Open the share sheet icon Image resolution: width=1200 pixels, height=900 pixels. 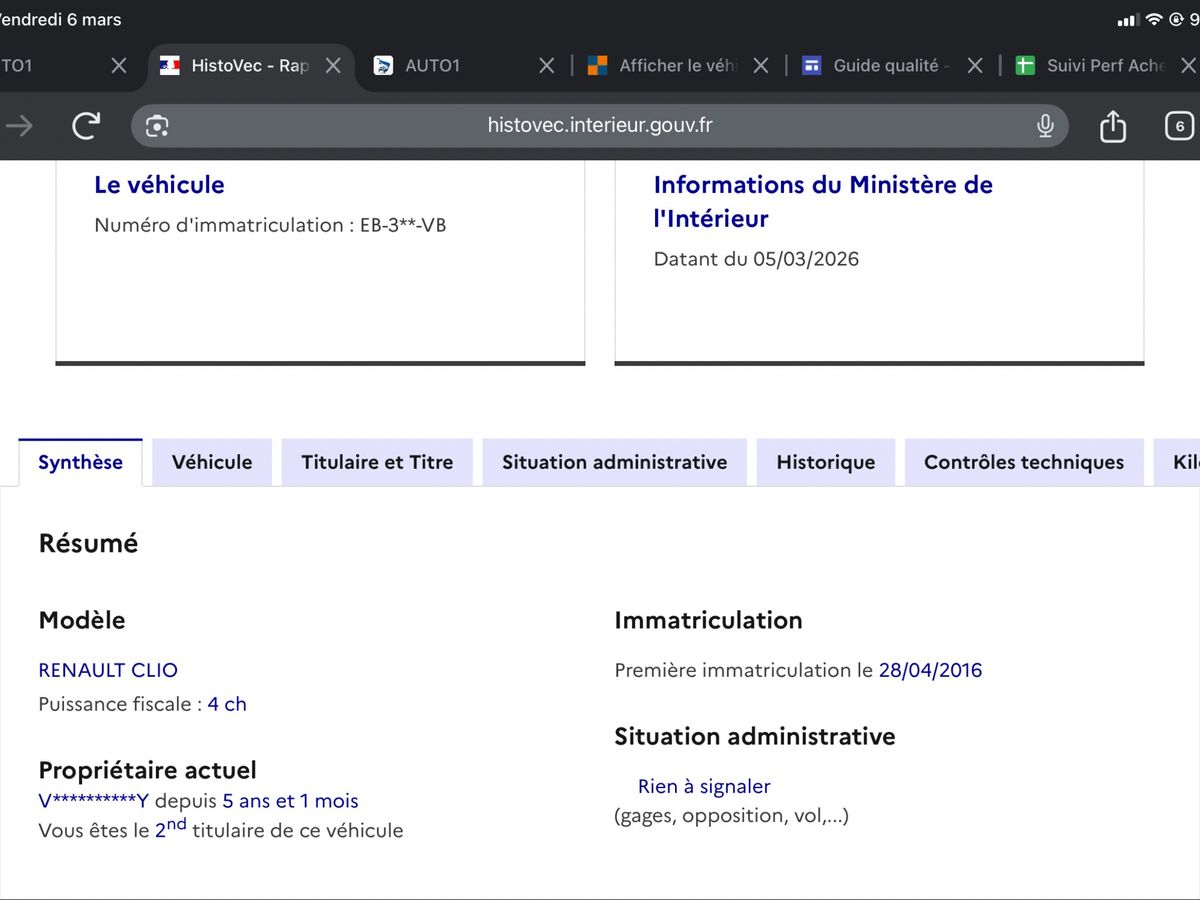click(x=1112, y=126)
